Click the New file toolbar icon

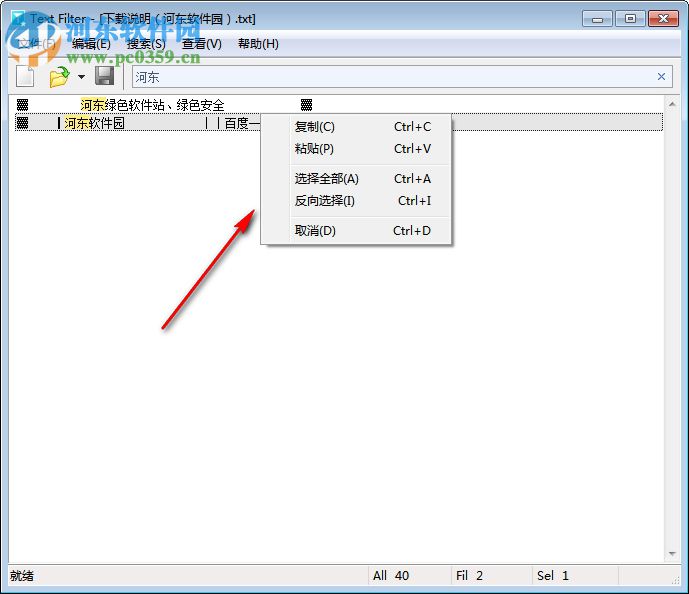(25, 76)
